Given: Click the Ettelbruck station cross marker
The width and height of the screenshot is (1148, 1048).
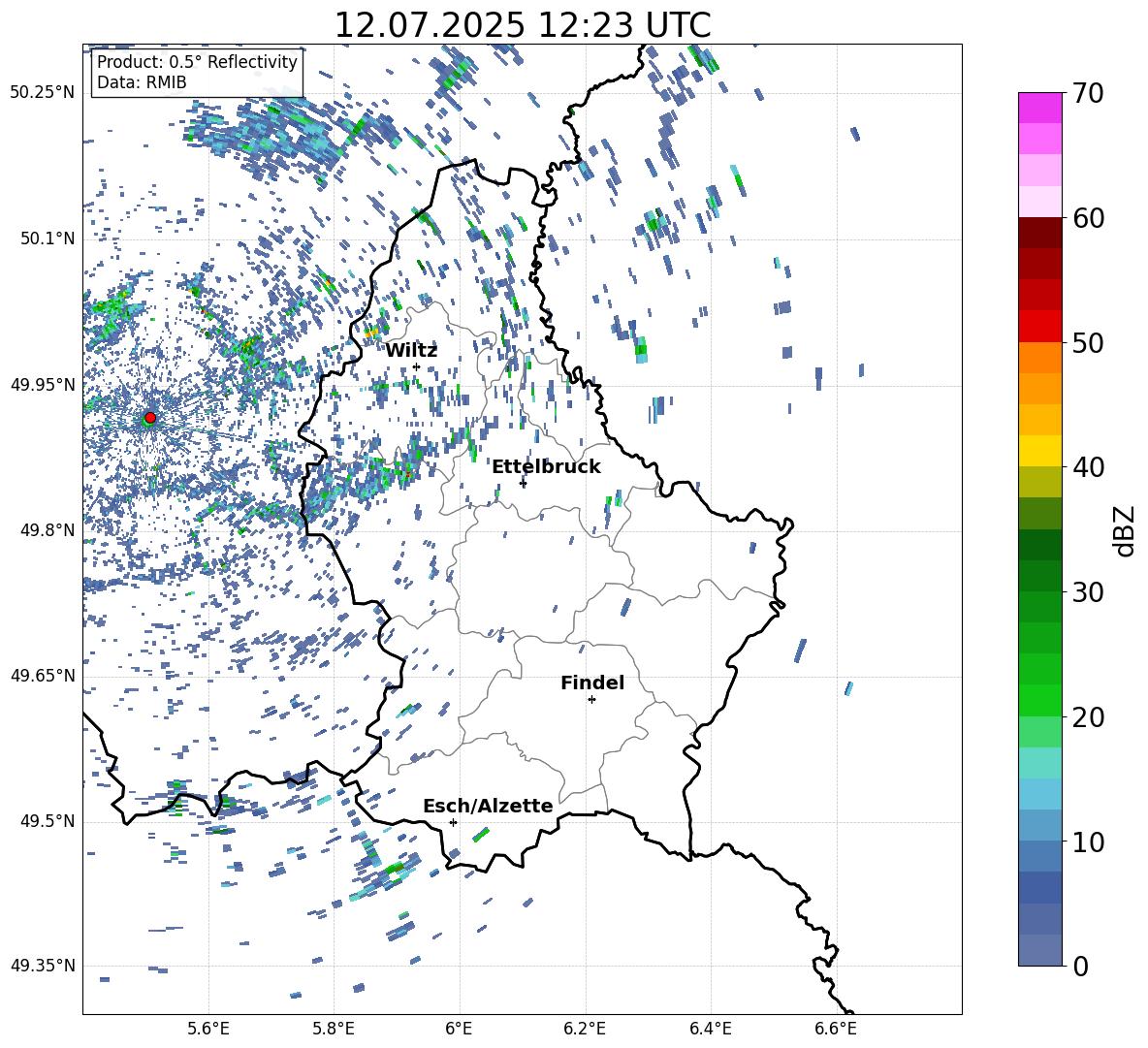Looking at the screenshot, I should pos(523,483).
